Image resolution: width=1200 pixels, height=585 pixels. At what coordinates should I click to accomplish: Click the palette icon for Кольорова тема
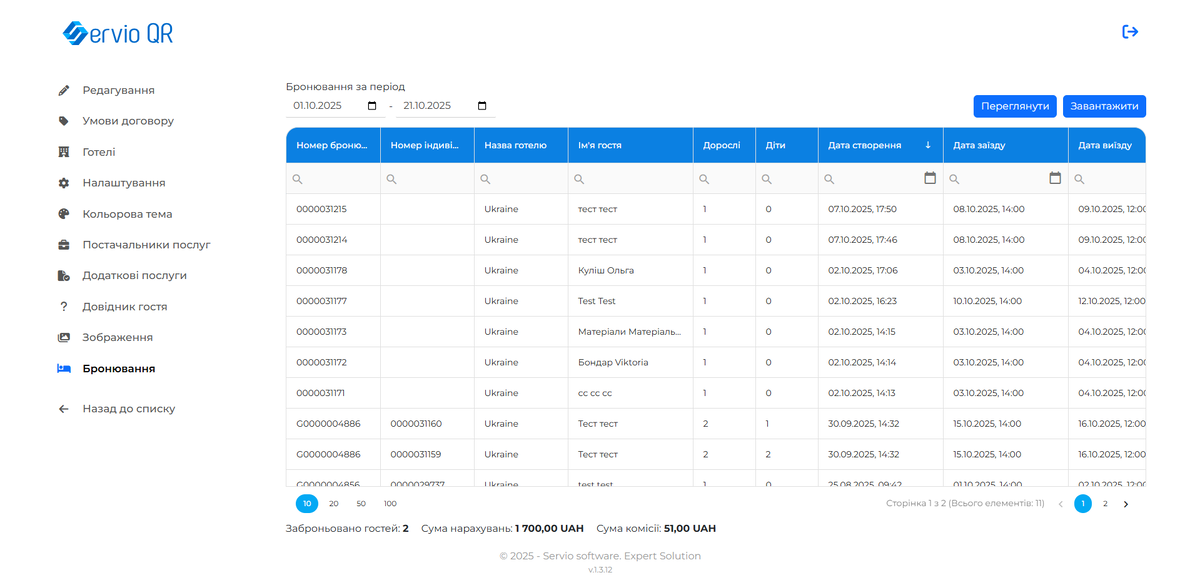[64, 214]
